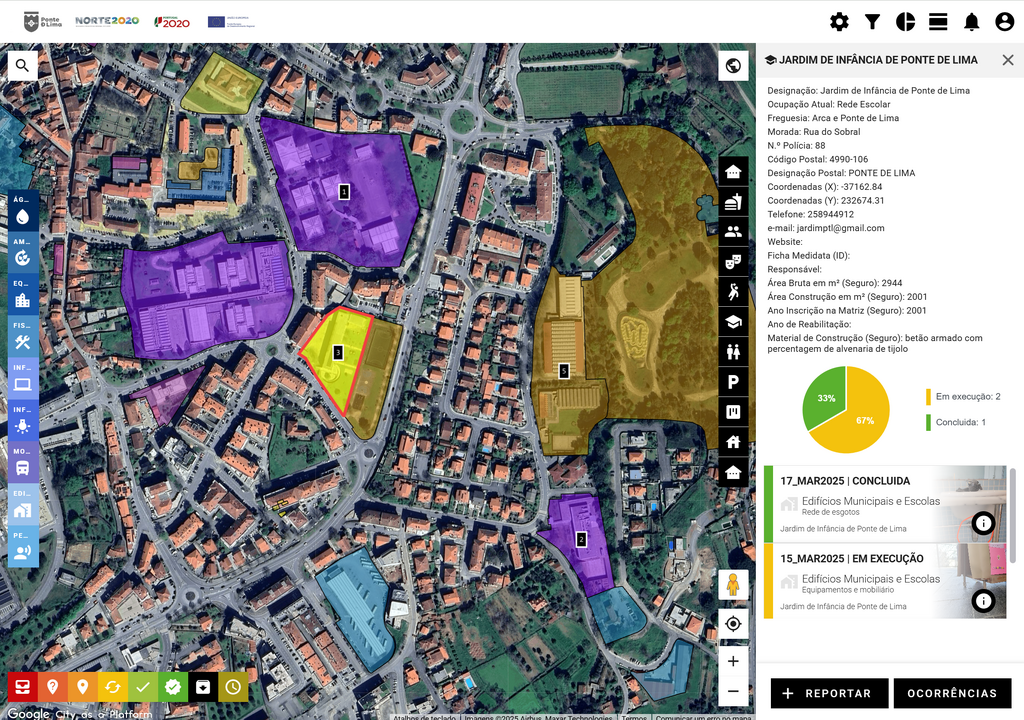Image resolution: width=1024 pixels, height=720 pixels.
Task: Open the map search magnifier
Action: click(23, 66)
